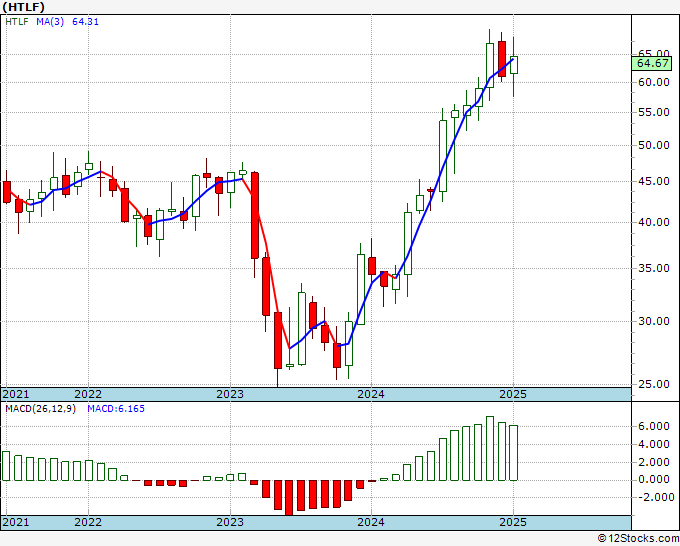Click the 2.000 MACD axis label

(x=654, y=462)
